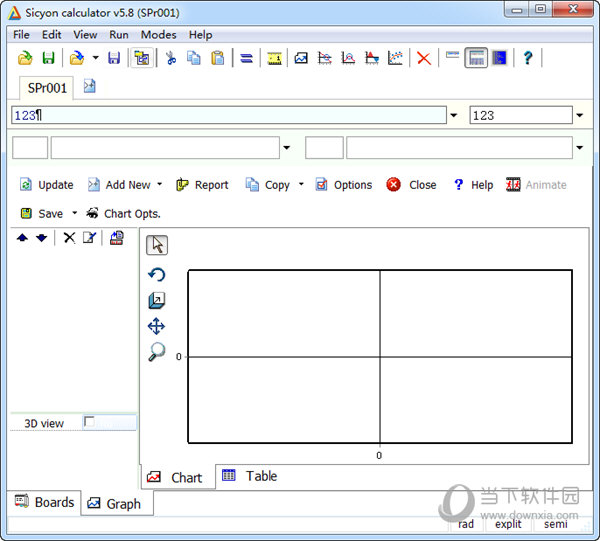Image resolution: width=600 pixels, height=541 pixels.
Task: Click the yellow ruler units icon
Action: (274, 59)
